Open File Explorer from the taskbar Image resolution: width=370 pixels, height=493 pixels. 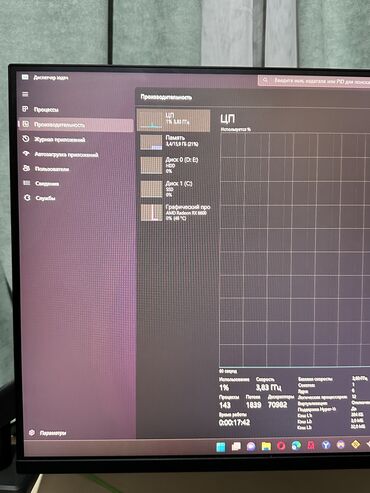pyautogui.click(x=266, y=446)
